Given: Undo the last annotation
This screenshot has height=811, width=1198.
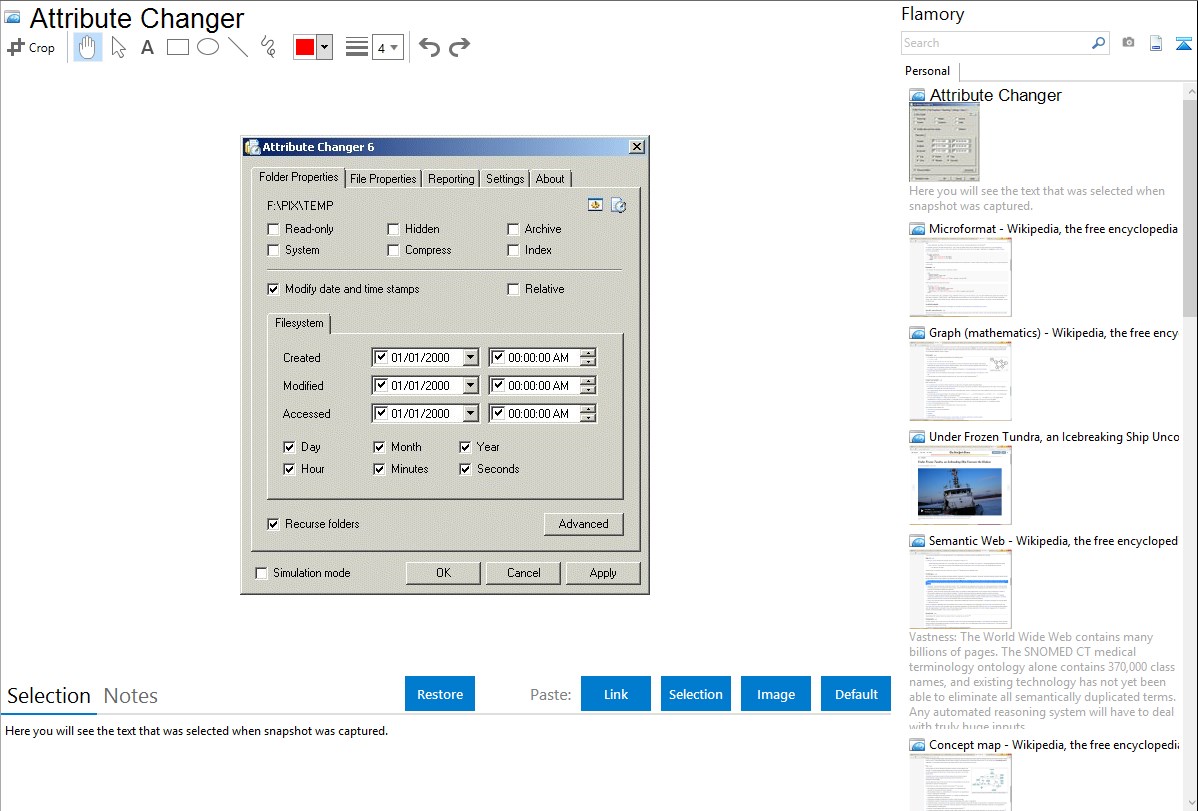Looking at the screenshot, I should [429, 47].
